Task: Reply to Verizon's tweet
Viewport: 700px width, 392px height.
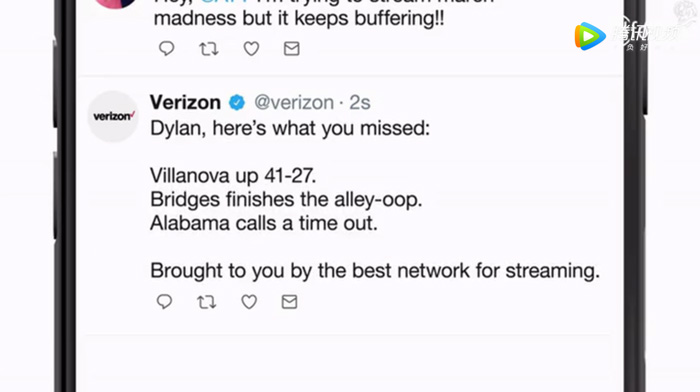Action: pyautogui.click(x=164, y=302)
